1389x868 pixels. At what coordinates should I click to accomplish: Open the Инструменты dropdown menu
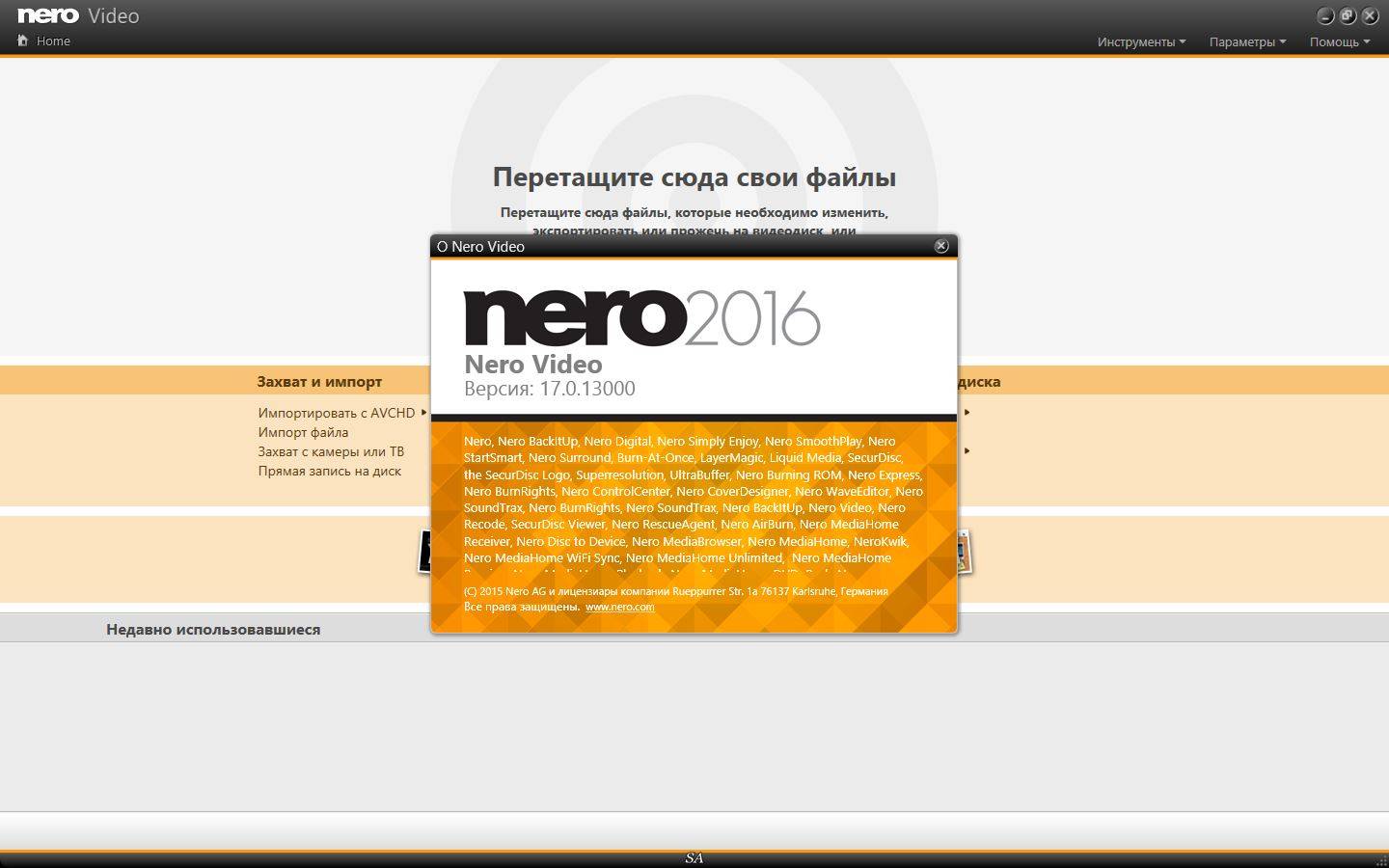(x=1141, y=41)
